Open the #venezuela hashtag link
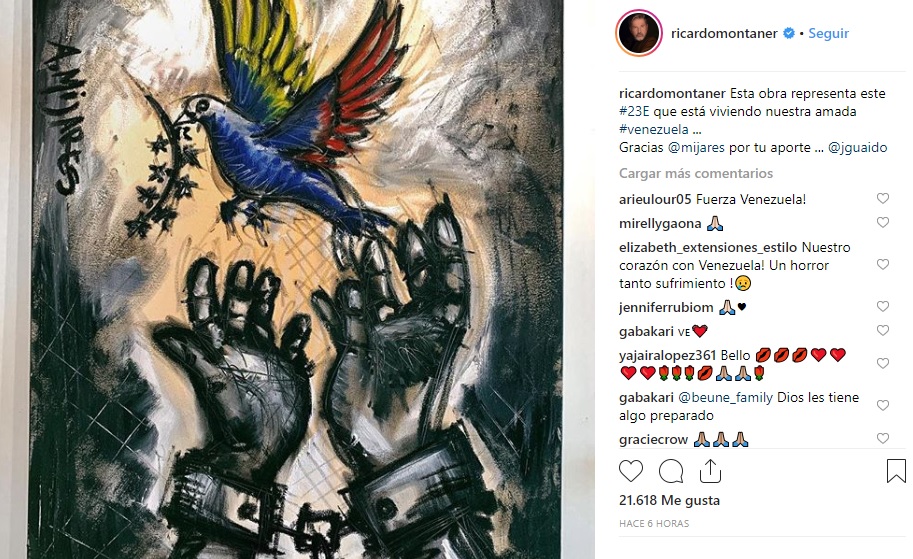Image resolution: width=913 pixels, height=559 pixels. (x=653, y=129)
